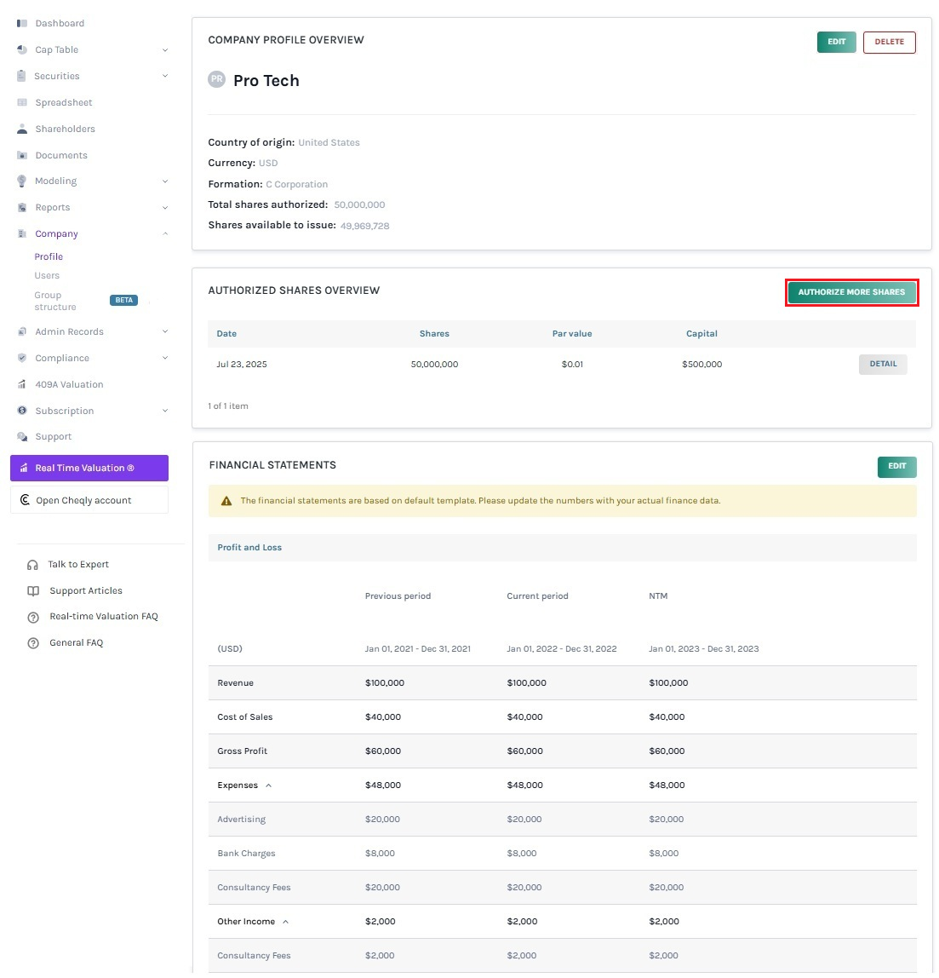Screen dimensions: 939x978
Task: Delete the Pro Tech company profile
Action: (x=889, y=42)
